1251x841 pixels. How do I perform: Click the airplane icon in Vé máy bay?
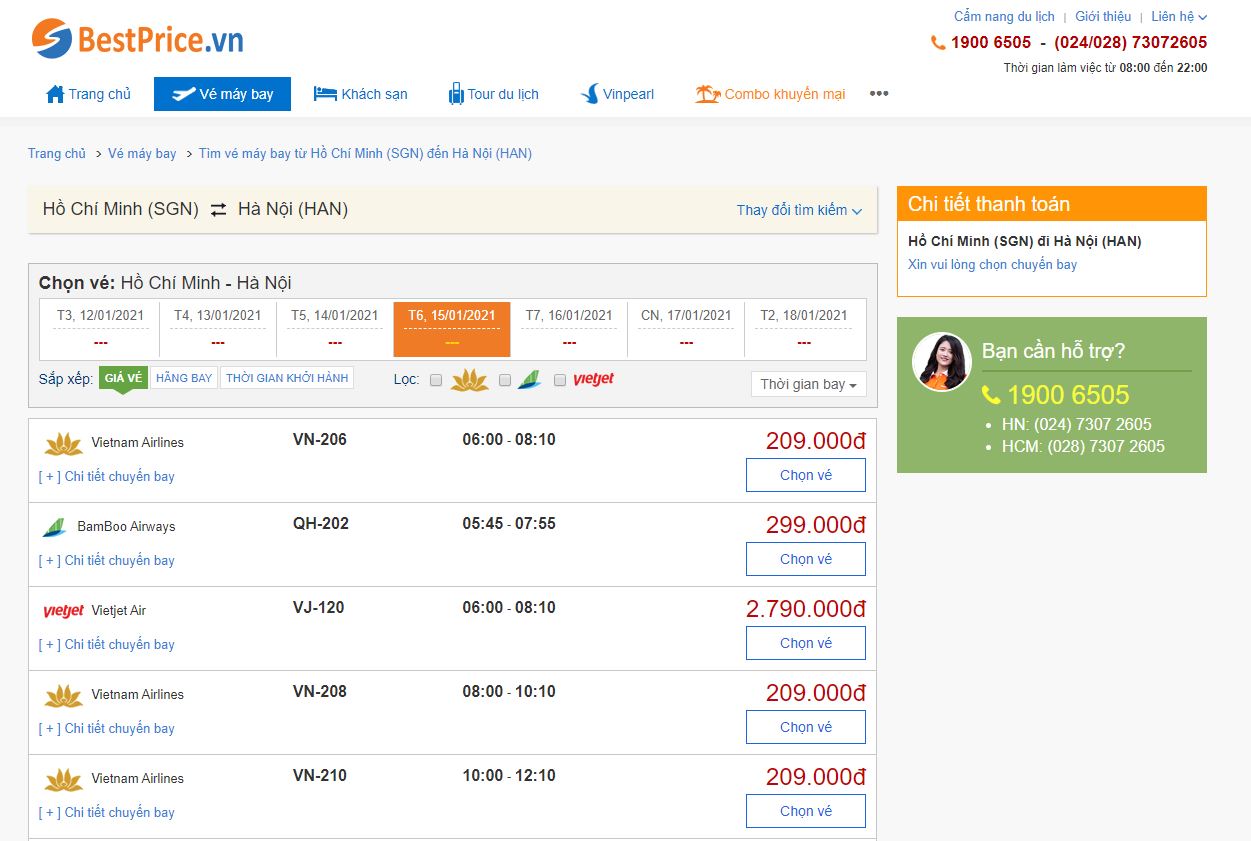coord(183,94)
